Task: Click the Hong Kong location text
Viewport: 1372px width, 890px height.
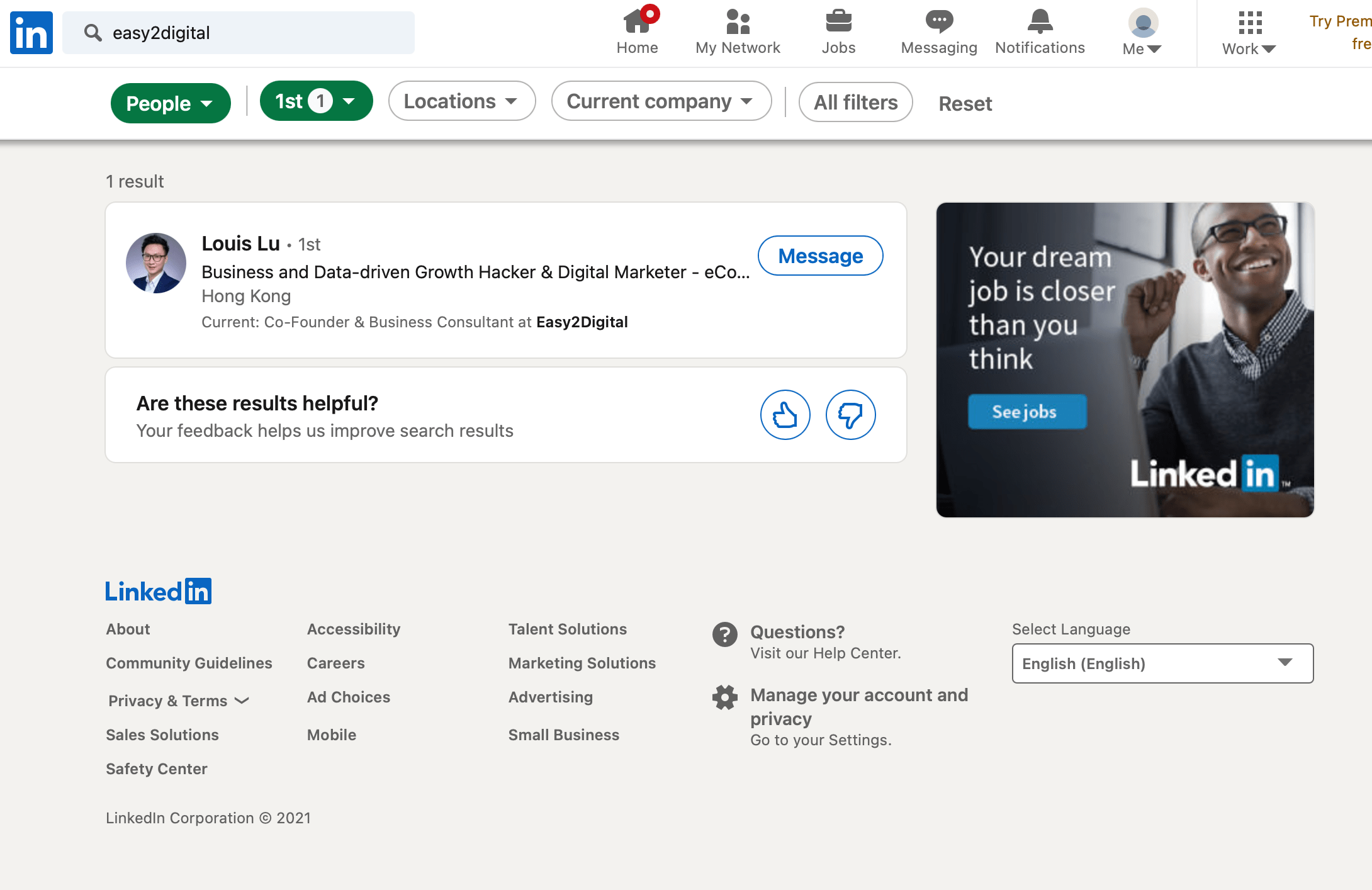Action: [x=246, y=296]
